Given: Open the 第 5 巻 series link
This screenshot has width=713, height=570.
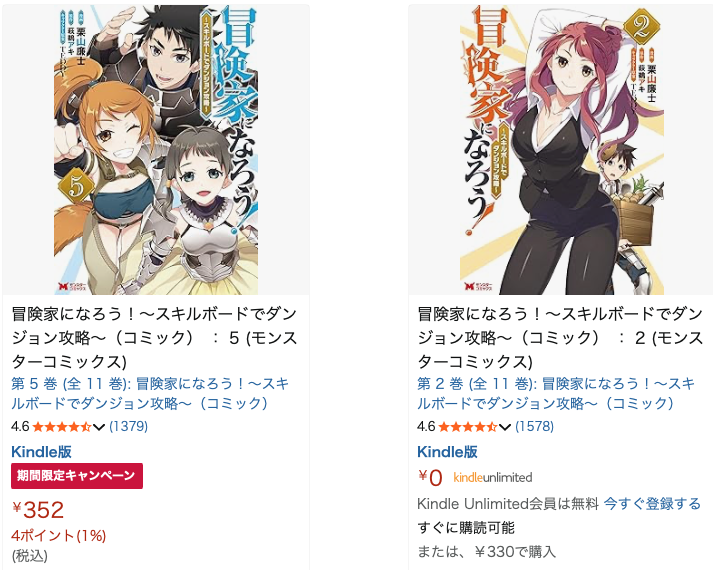Looking at the screenshot, I should pos(150,394).
